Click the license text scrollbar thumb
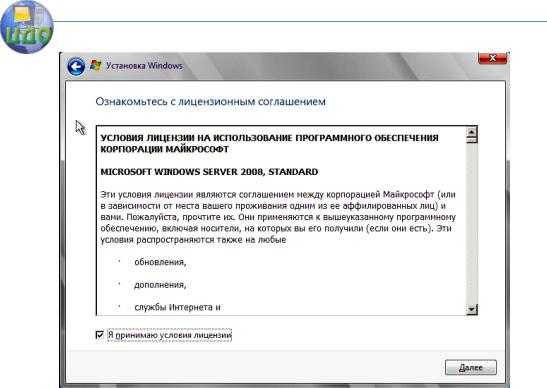The width and height of the screenshot is (547, 388). (x=472, y=140)
